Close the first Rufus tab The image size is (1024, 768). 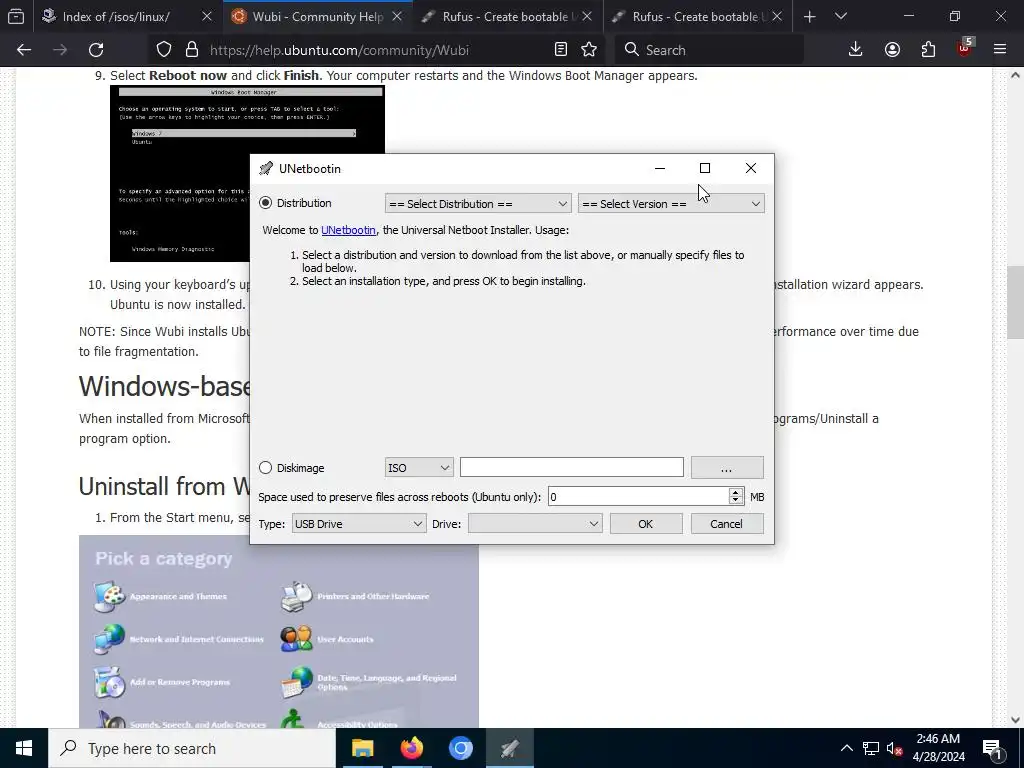pos(587,16)
